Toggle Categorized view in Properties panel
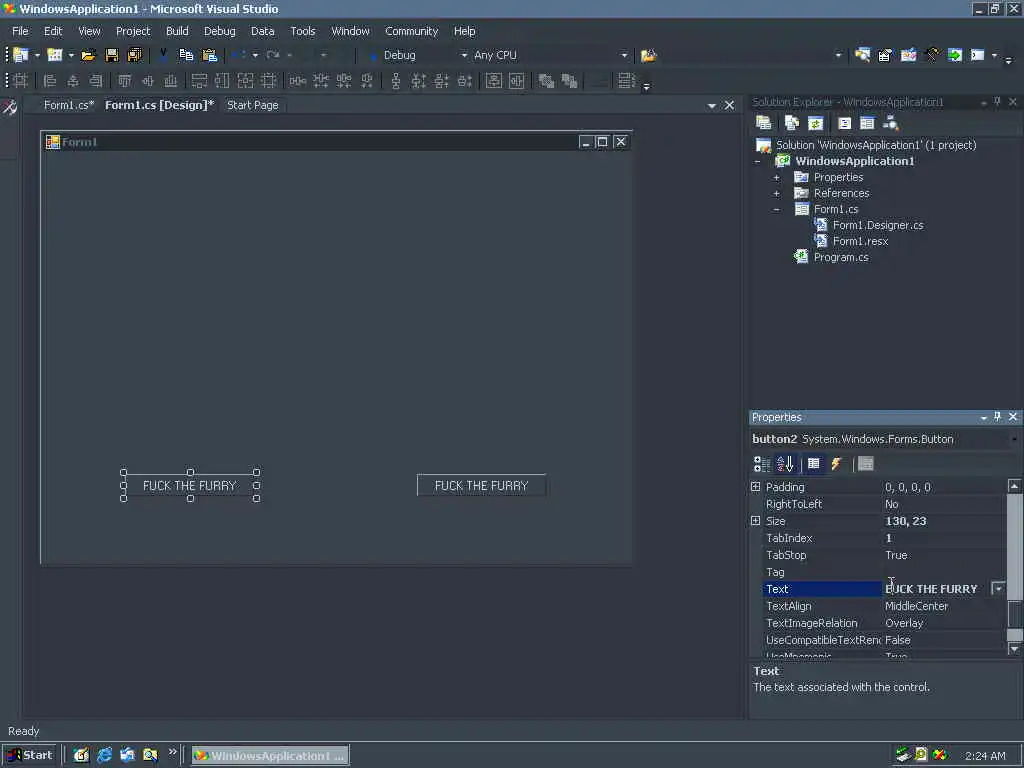This screenshot has height=768, width=1024. click(761, 464)
